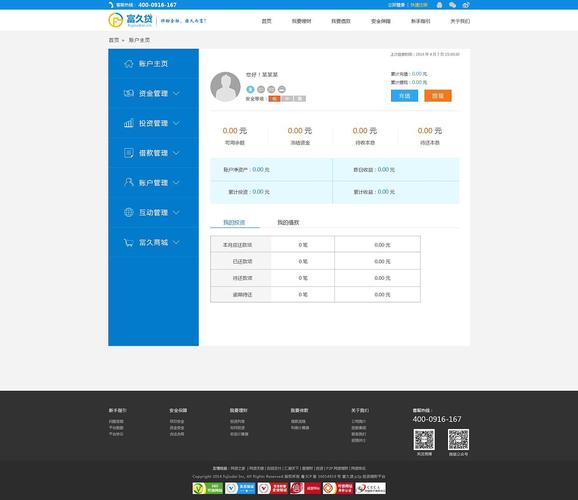
Task: Click the fourth gray verification icon under username
Action: click(282, 89)
